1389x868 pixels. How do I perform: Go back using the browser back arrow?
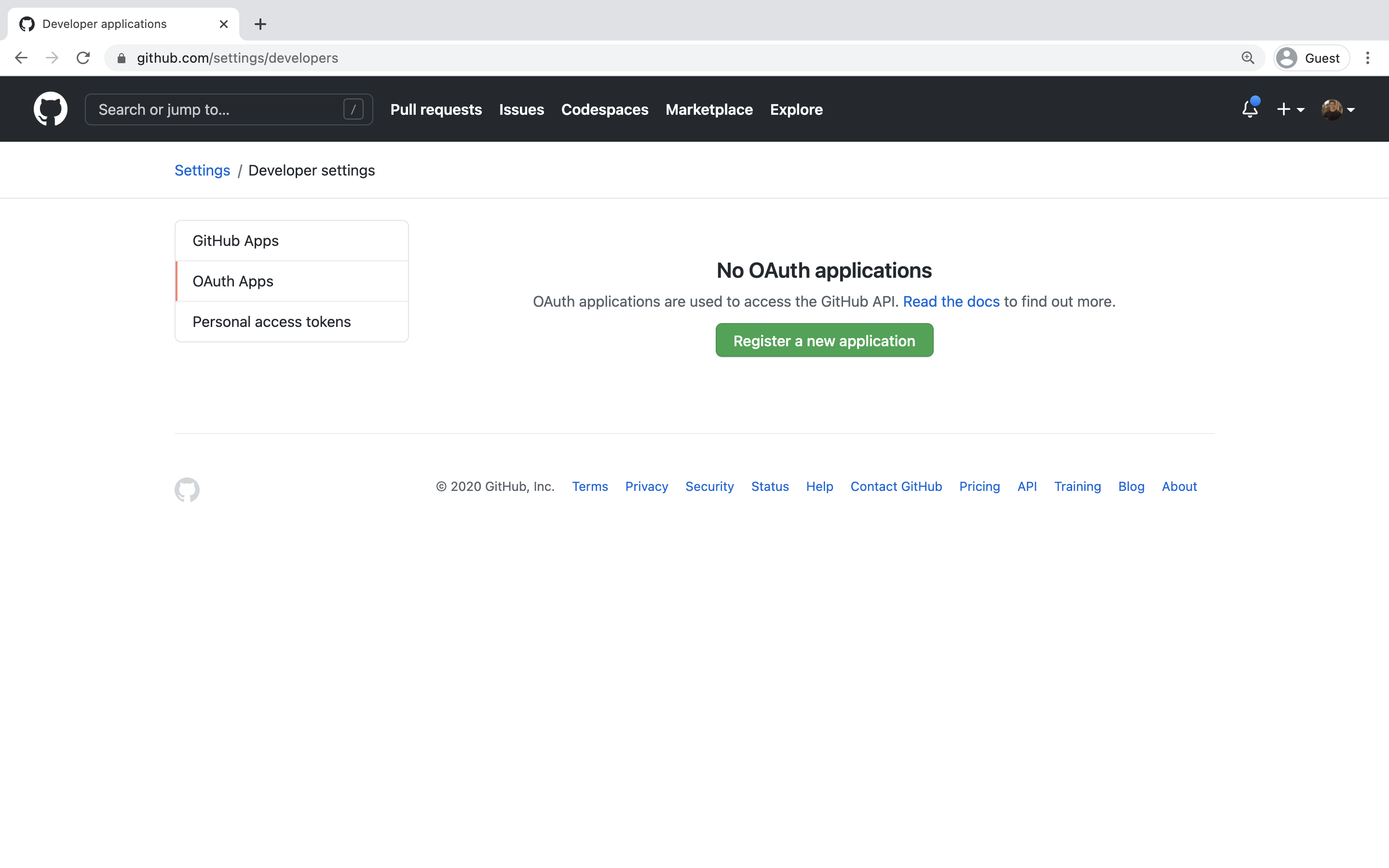[21, 57]
